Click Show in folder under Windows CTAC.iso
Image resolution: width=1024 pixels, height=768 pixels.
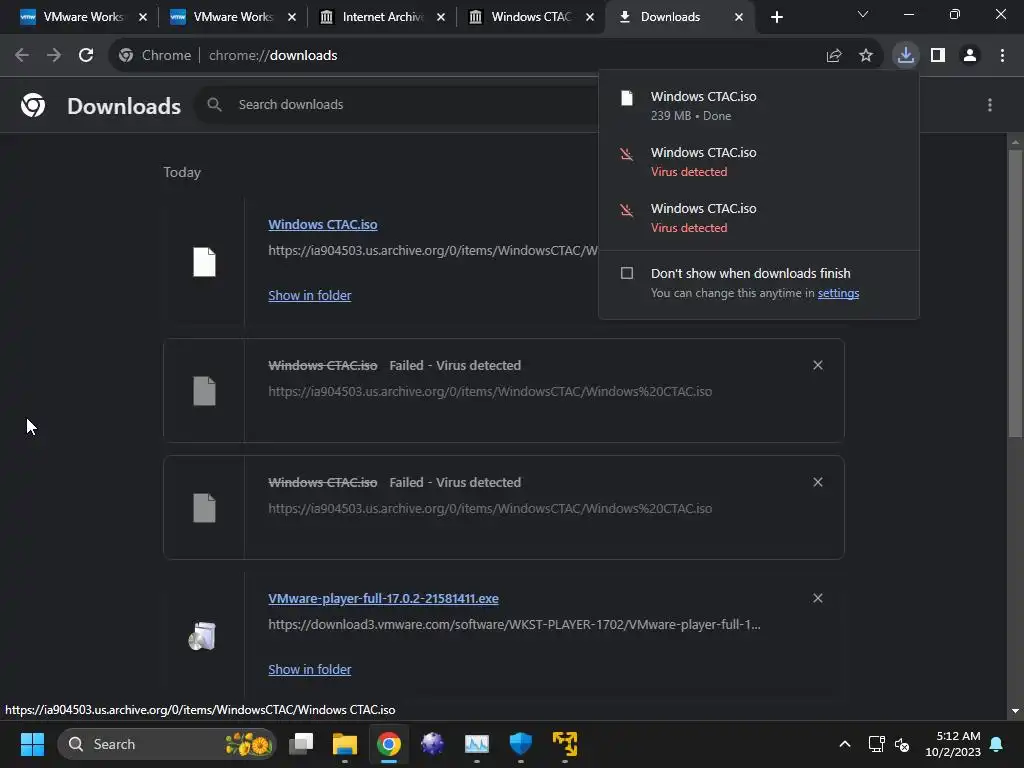click(310, 295)
